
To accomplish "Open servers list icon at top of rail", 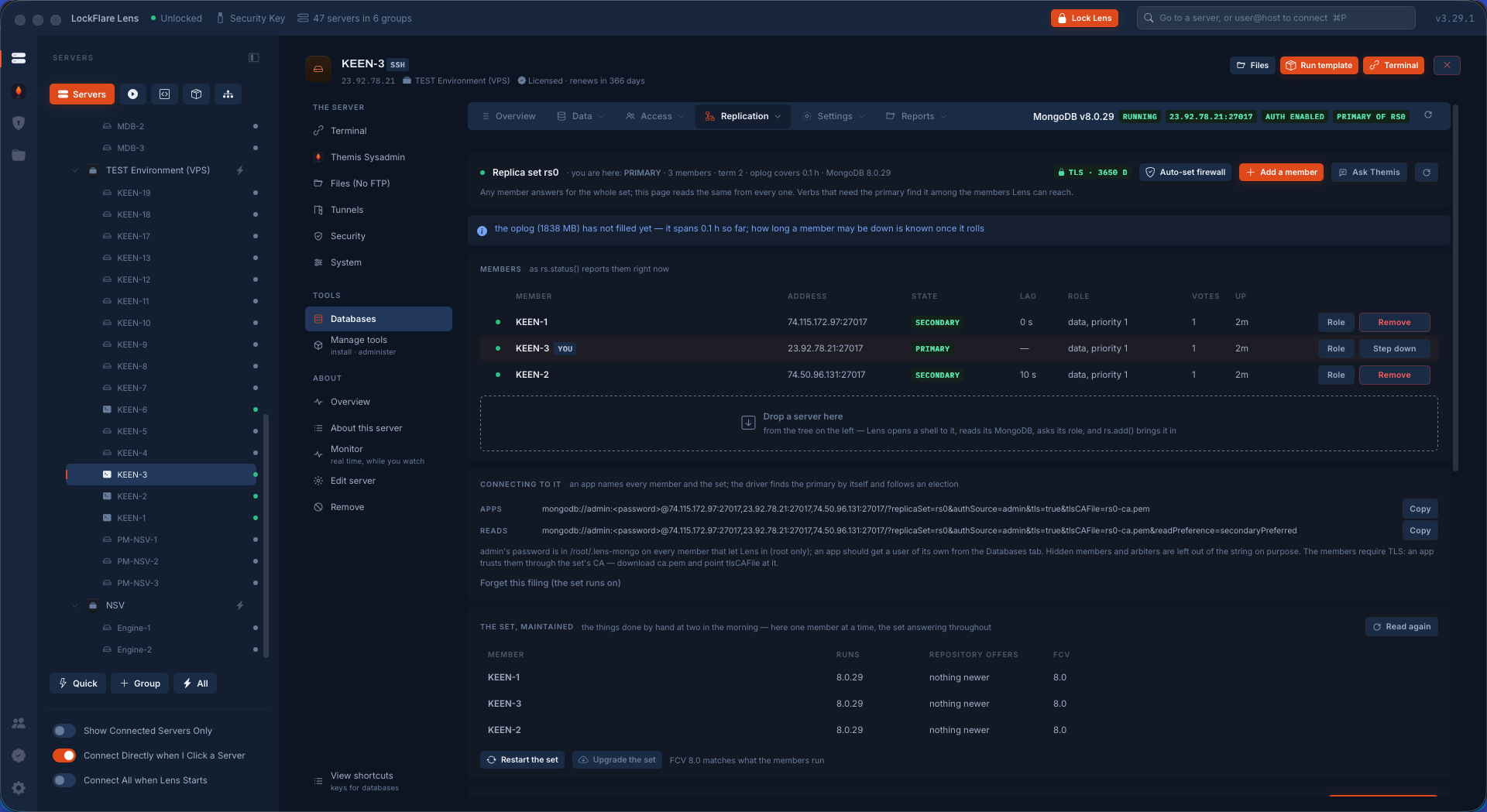I will (x=19, y=58).
